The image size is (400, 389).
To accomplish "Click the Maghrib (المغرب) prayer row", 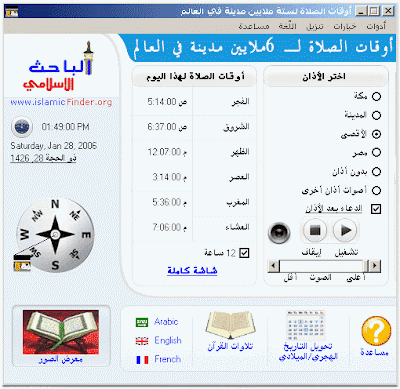I will (x=195, y=202).
